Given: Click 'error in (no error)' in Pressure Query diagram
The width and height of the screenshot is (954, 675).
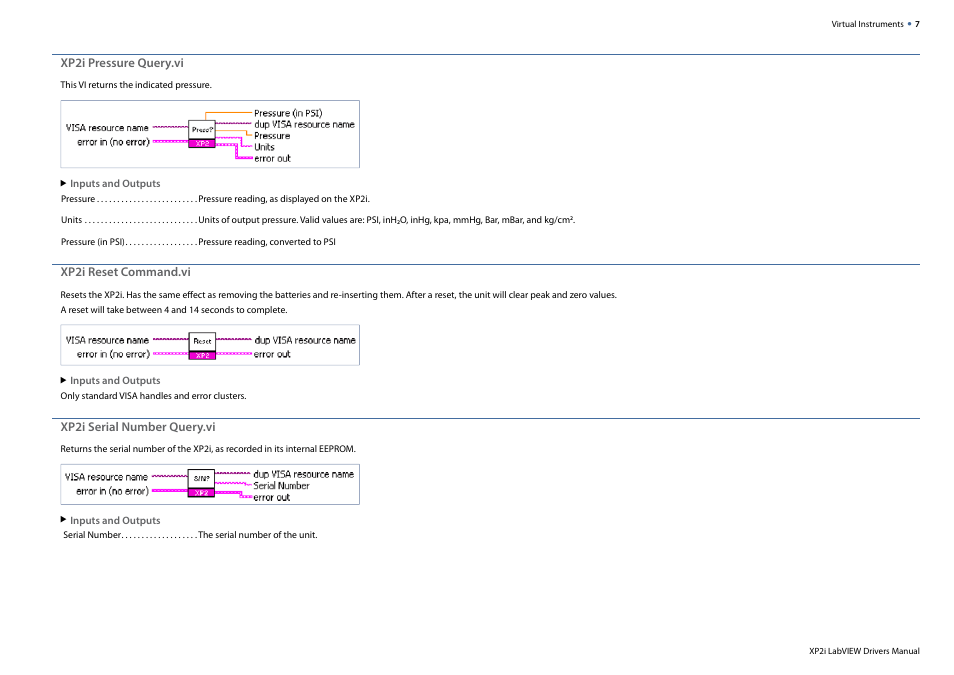Looking at the screenshot, I should pos(113,142).
